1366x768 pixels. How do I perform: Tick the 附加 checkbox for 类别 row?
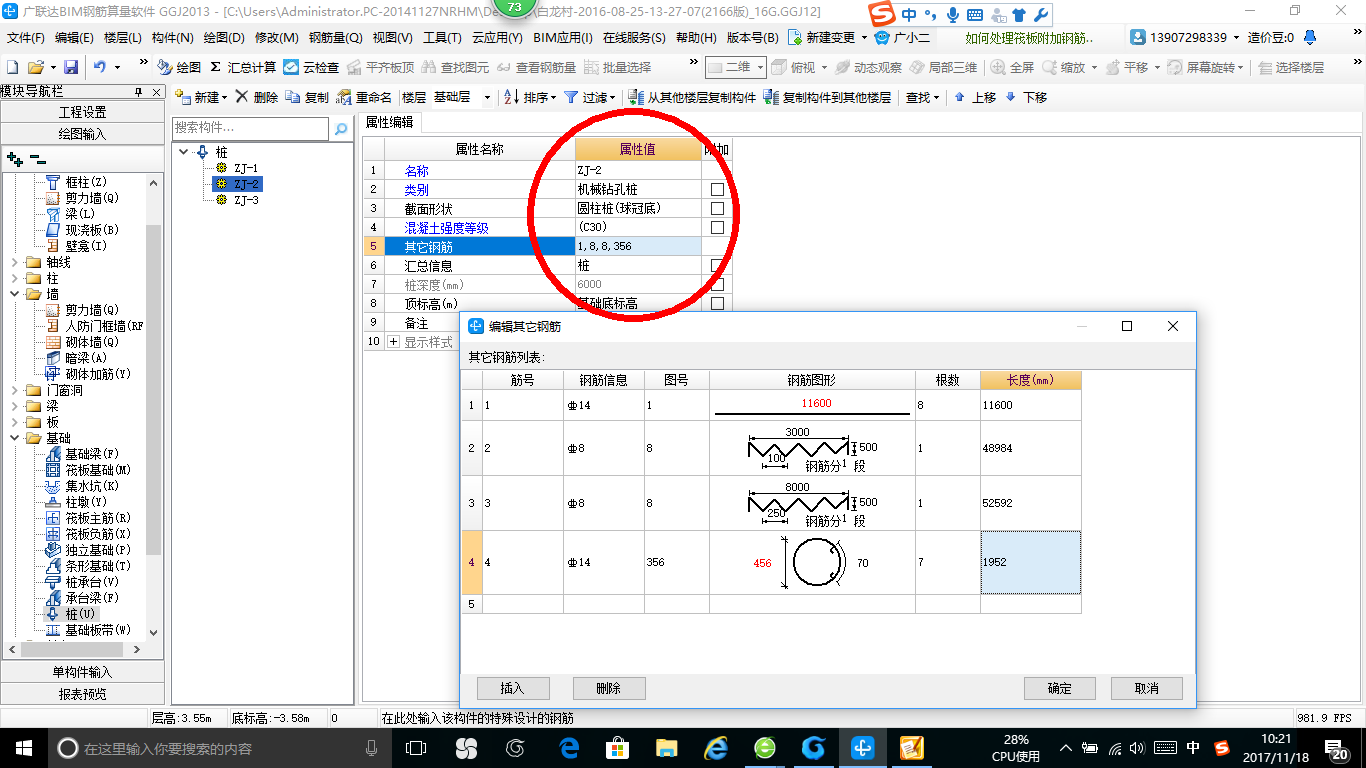click(x=717, y=190)
